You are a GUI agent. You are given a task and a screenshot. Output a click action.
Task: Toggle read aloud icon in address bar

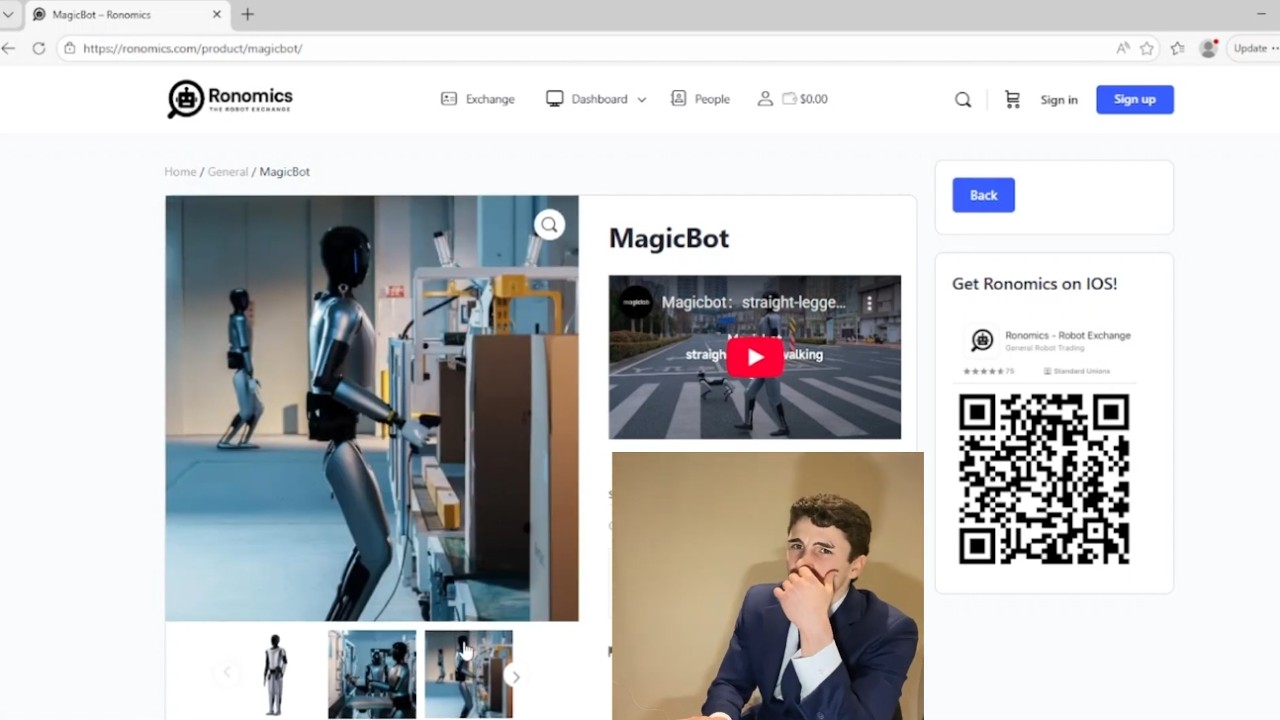click(1123, 48)
